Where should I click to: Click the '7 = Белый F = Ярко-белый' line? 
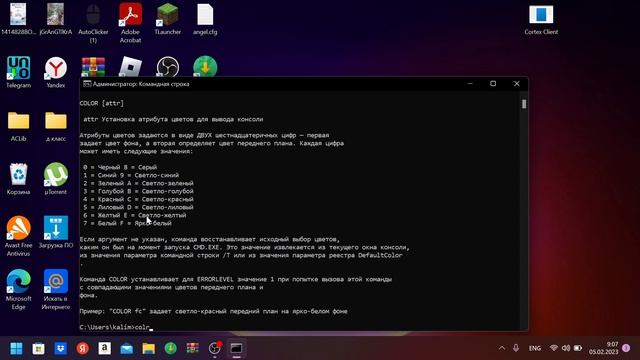point(127,223)
